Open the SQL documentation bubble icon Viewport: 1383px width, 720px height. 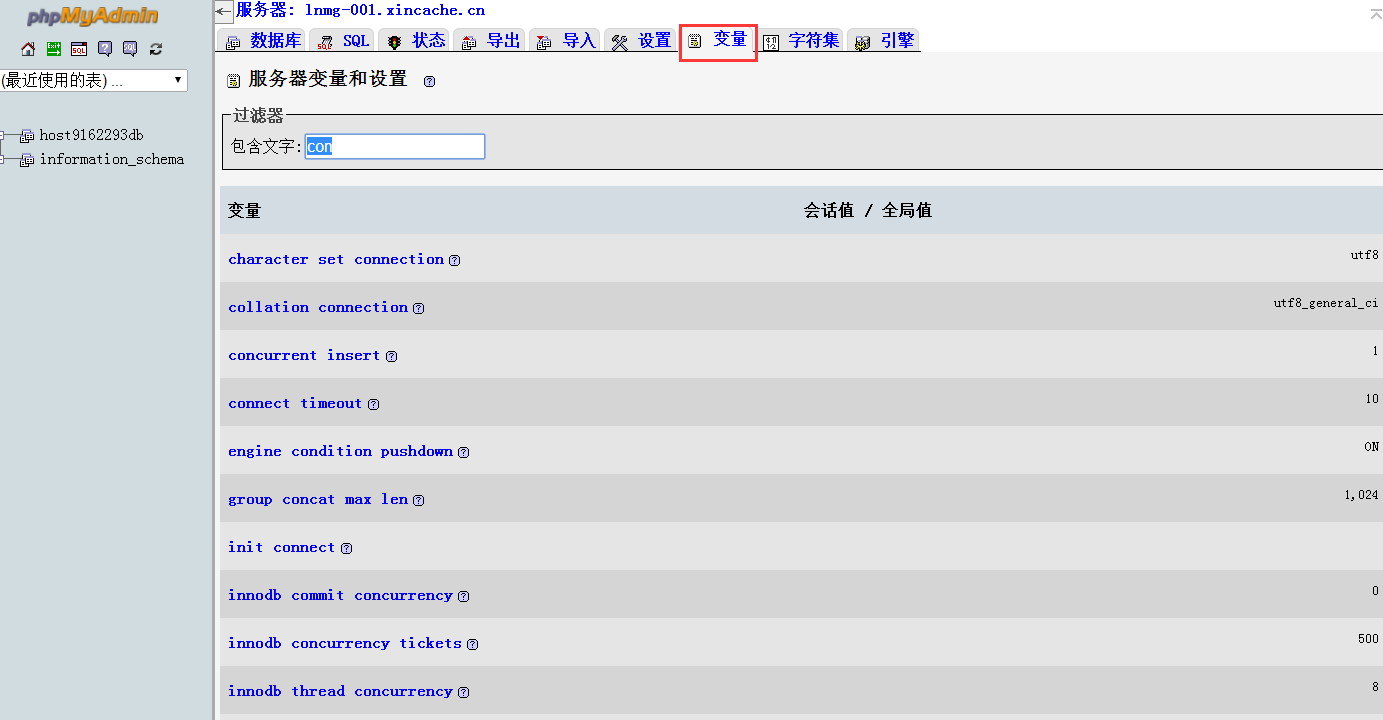pos(130,49)
